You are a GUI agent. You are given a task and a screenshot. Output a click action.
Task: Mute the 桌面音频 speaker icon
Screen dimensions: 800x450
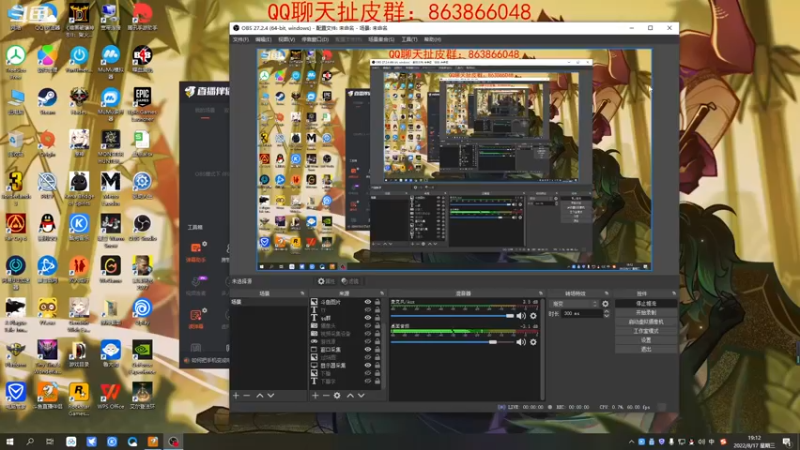(x=521, y=342)
